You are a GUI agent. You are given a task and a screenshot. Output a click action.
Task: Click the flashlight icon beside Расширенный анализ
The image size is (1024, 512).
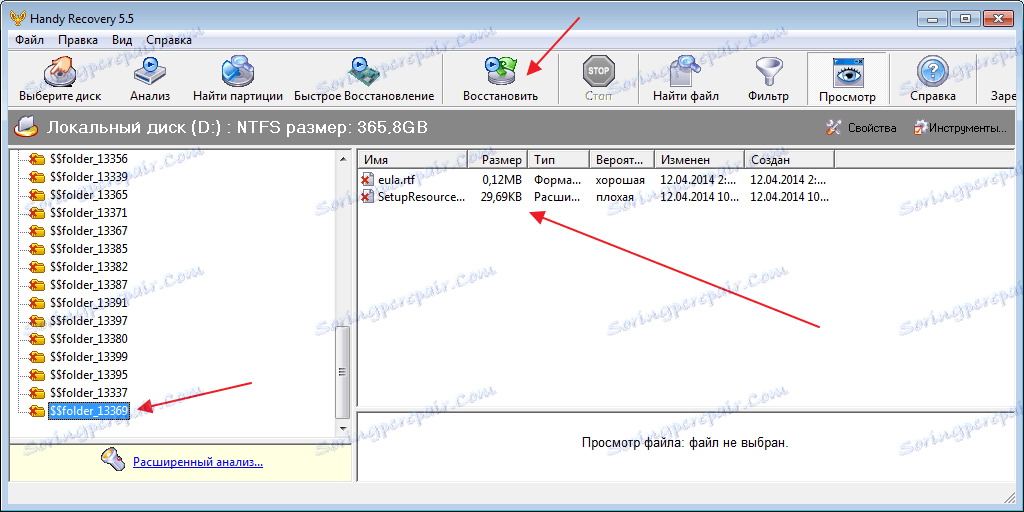click(112, 460)
